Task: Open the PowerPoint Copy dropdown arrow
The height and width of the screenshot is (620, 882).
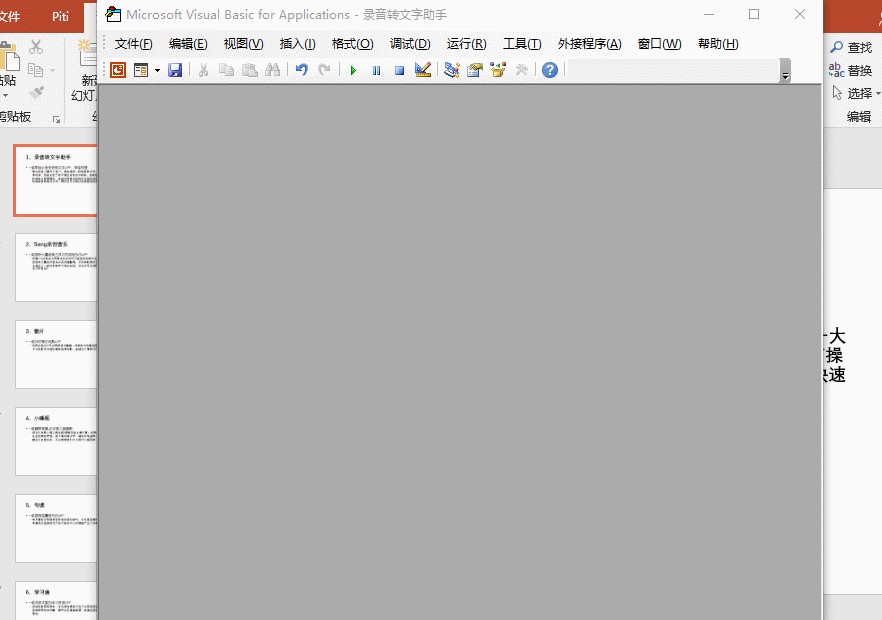Action: tap(53, 70)
